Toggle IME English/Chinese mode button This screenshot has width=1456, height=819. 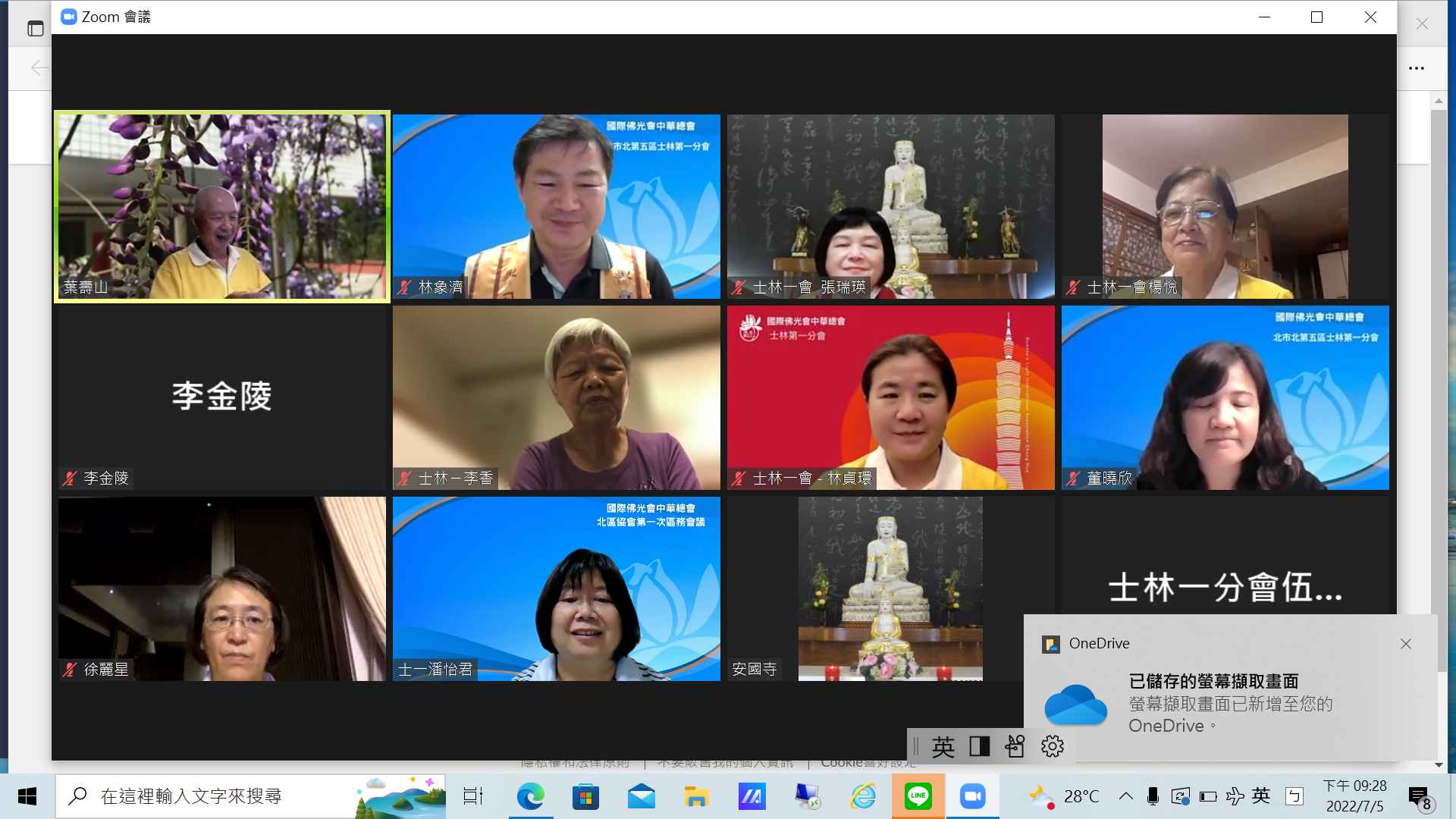(x=943, y=747)
